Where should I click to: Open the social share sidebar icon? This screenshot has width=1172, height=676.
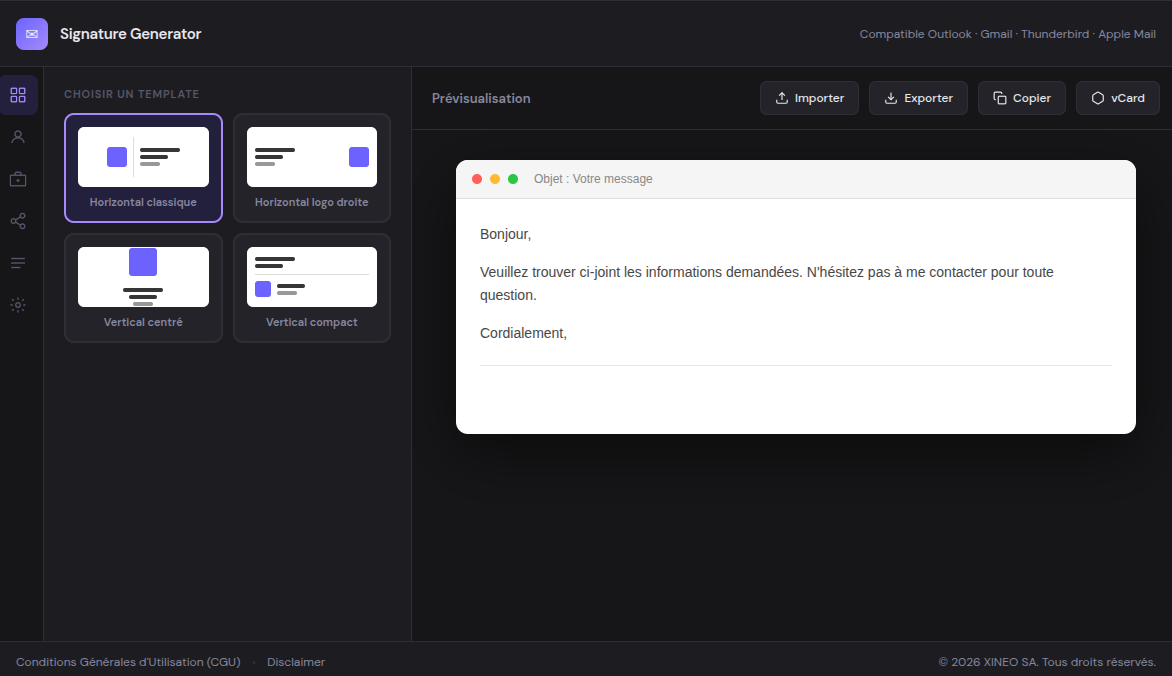(18, 221)
